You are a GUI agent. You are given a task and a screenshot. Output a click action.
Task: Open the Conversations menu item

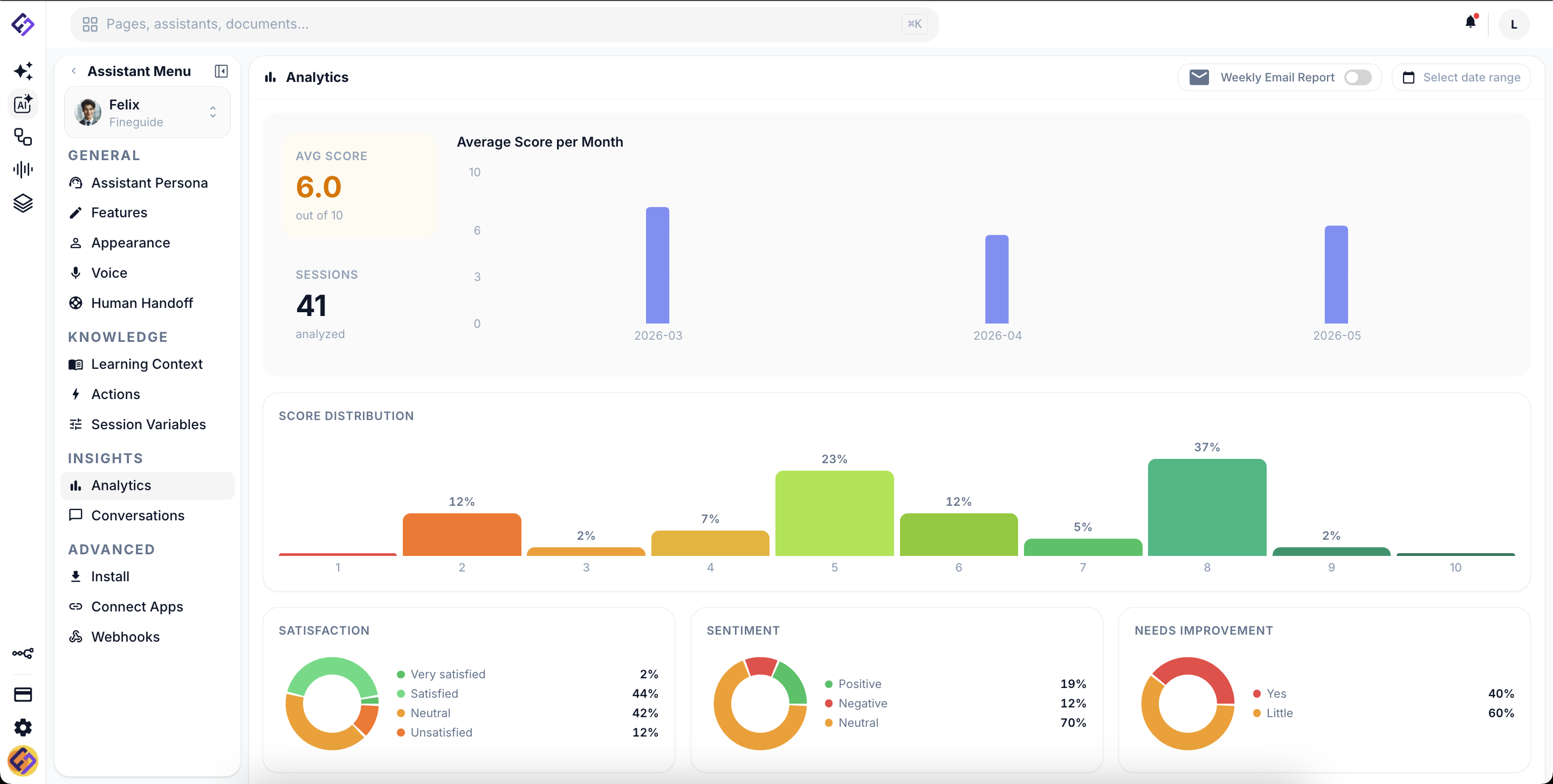coord(147,516)
